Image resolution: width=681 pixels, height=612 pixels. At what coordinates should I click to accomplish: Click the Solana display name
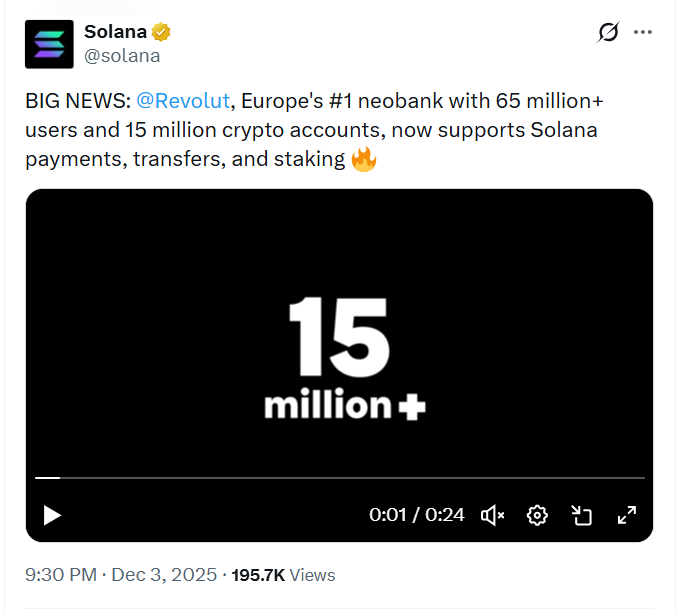point(115,33)
